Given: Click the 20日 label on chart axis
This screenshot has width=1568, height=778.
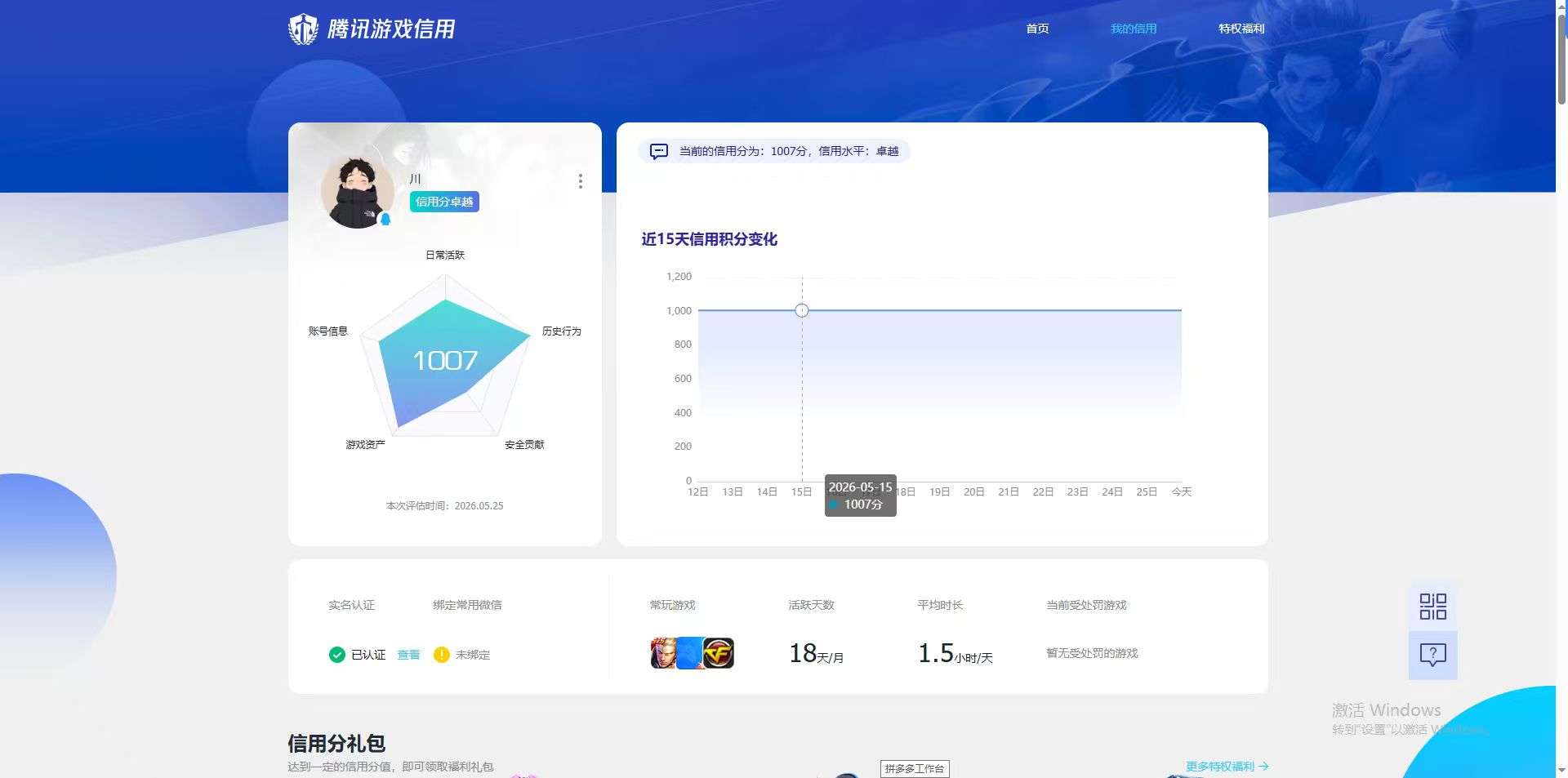Looking at the screenshot, I should (x=974, y=491).
